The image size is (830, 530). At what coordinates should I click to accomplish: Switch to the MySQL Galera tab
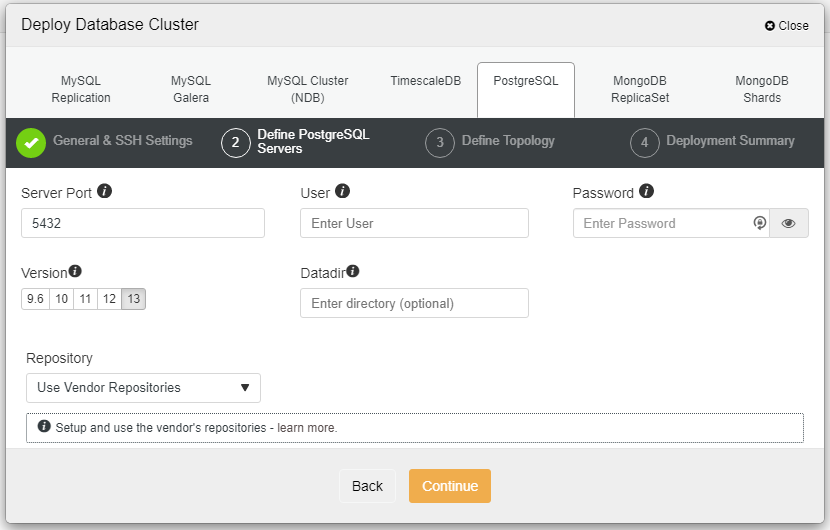[x=191, y=89]
